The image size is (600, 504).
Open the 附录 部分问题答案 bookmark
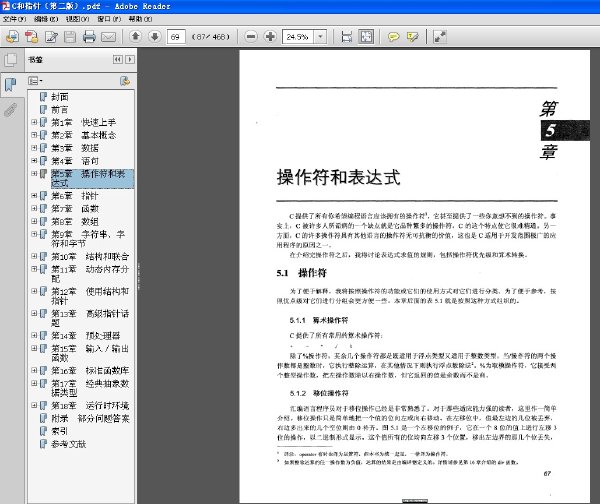90,418
